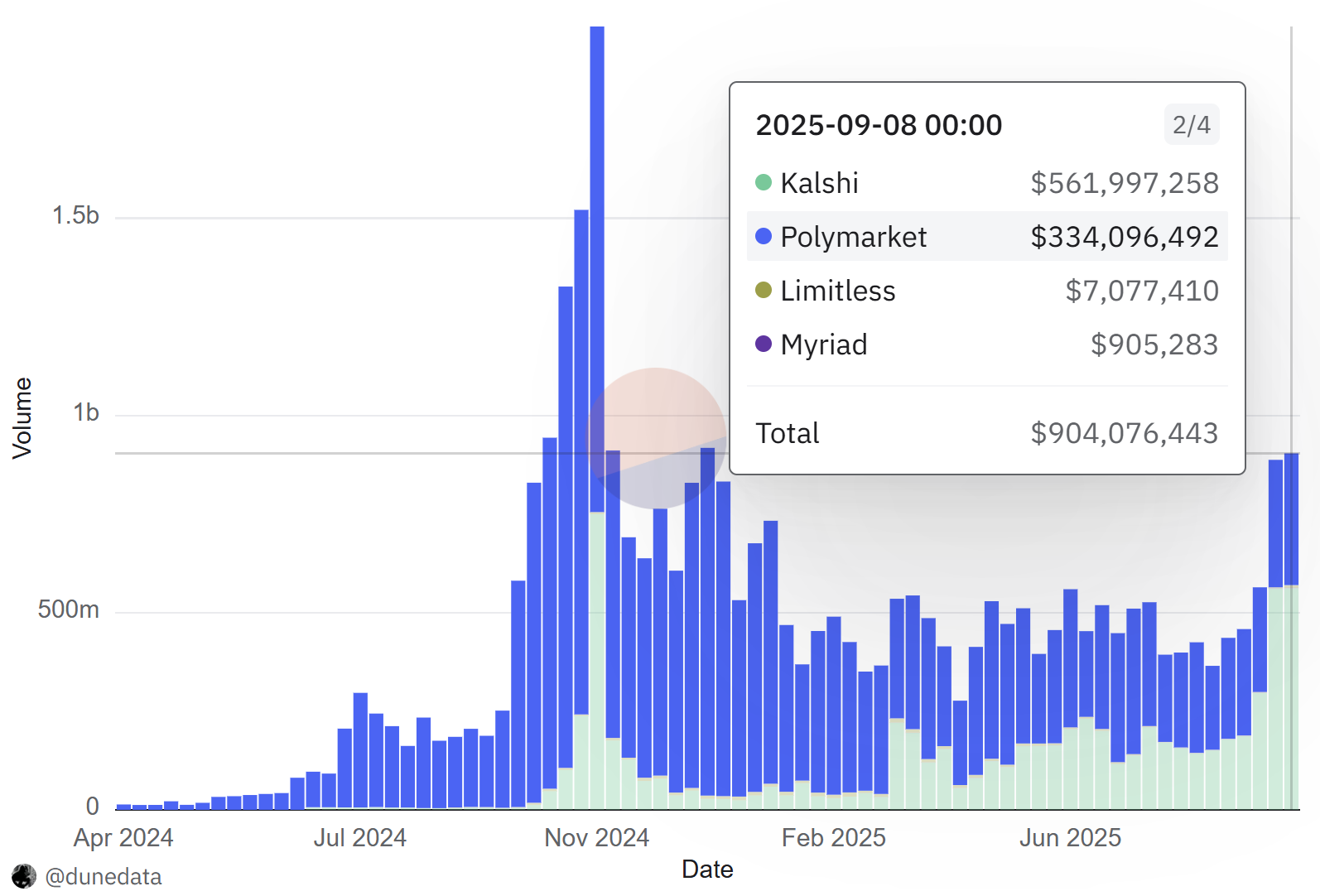The height and width of the screenshot is (896, 1320).
Task: Click the 2/4 page indicator badge
Action: (1191, 125)
